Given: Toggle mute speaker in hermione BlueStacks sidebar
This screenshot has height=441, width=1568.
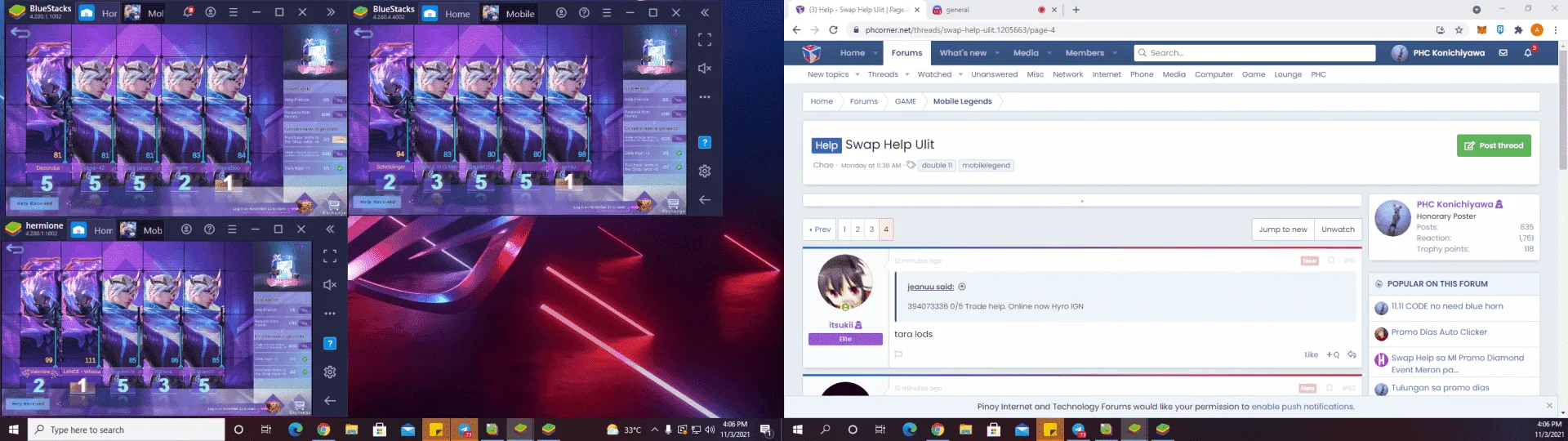Looking at the screenshot, I should [x=330, y=284].
